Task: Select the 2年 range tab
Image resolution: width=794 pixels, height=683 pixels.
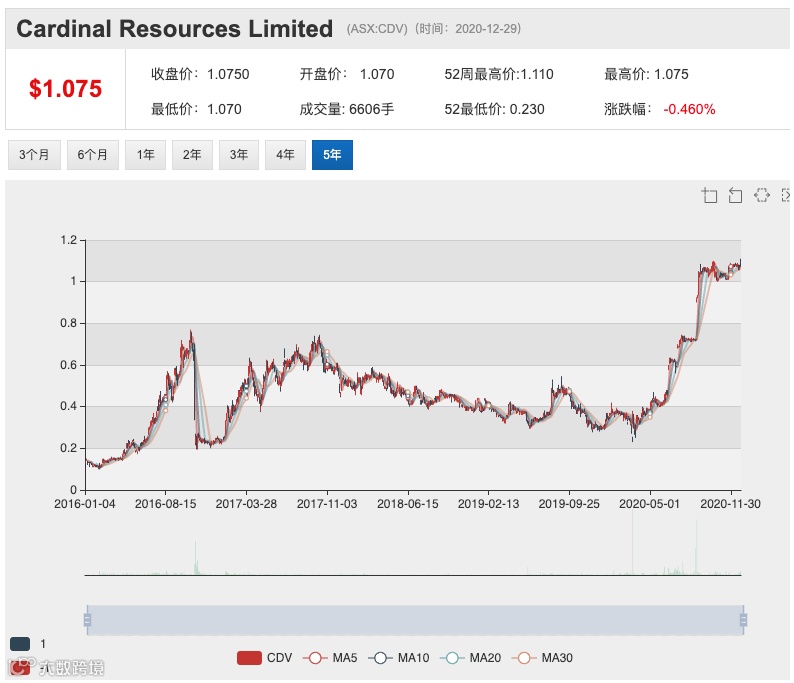Action: tap(192, 155)
